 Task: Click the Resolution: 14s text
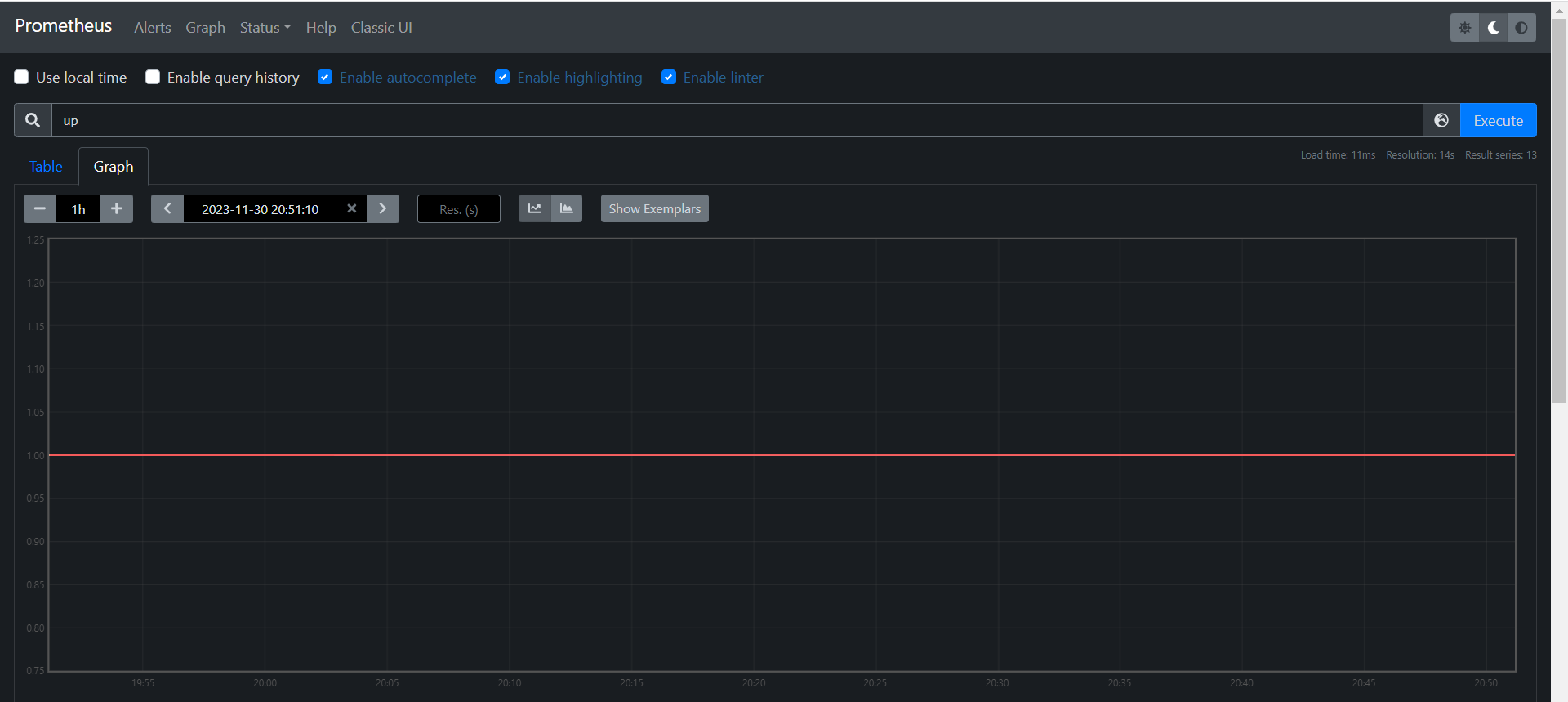coord(1420,154)
